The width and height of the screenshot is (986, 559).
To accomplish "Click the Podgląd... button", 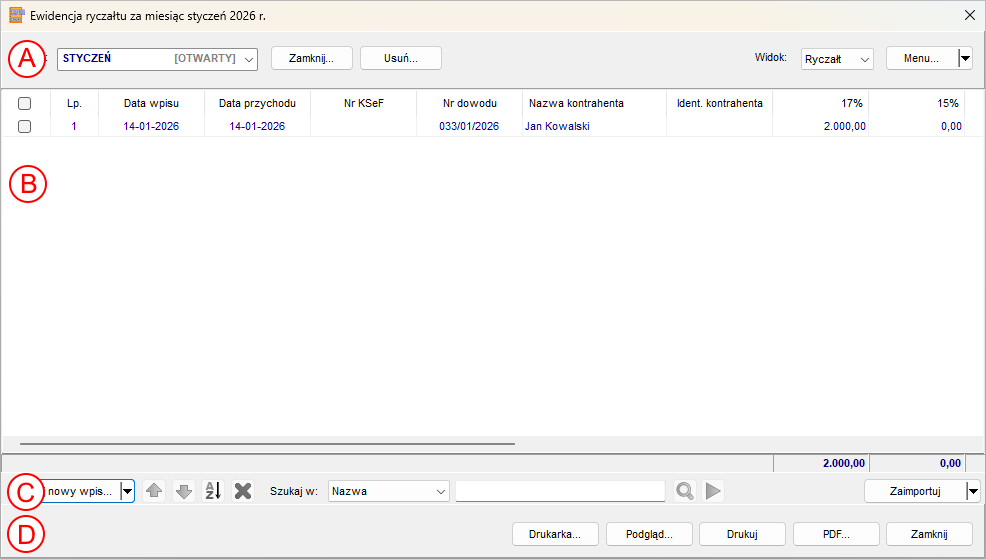I will [x=649, y=534].
